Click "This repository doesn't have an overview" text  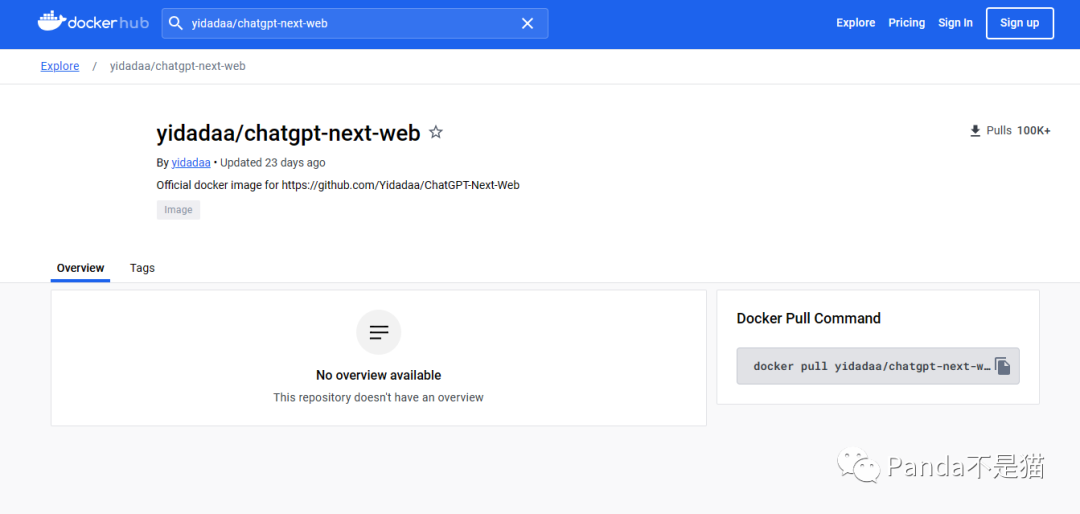pyautogui.click(x=379, y=398)
